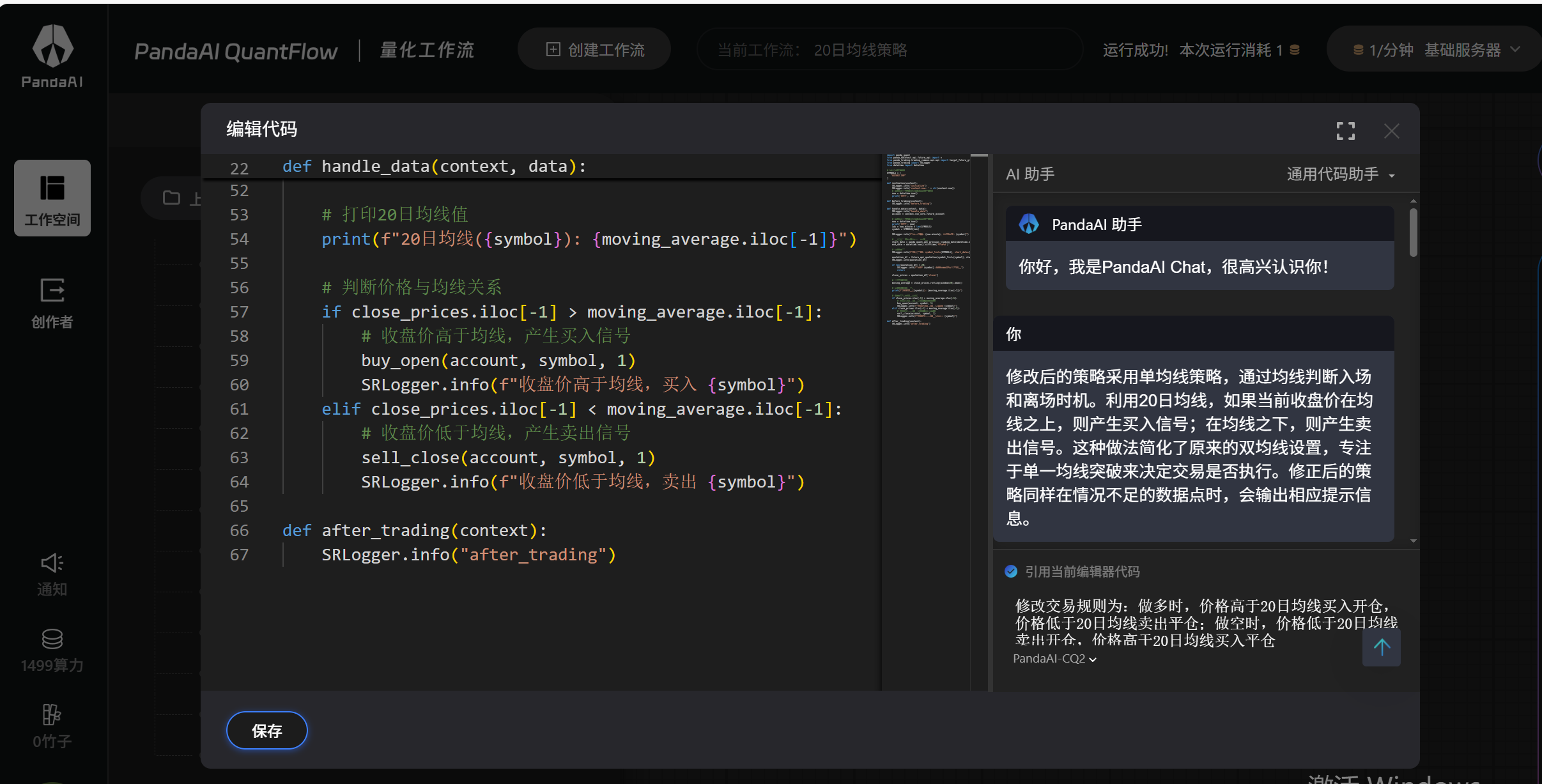Click the PandaAI QuantFlow brand title
The image size is (1542, 784).
point(236,51)
